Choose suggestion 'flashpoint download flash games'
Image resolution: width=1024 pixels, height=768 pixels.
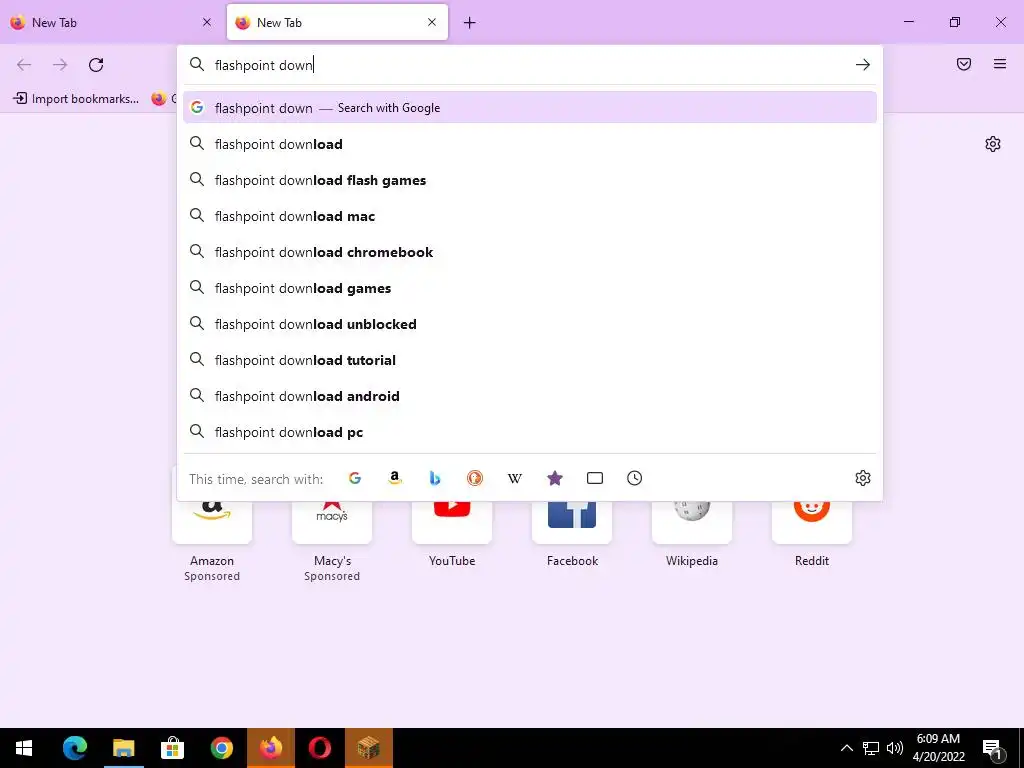tap(530, 180)
